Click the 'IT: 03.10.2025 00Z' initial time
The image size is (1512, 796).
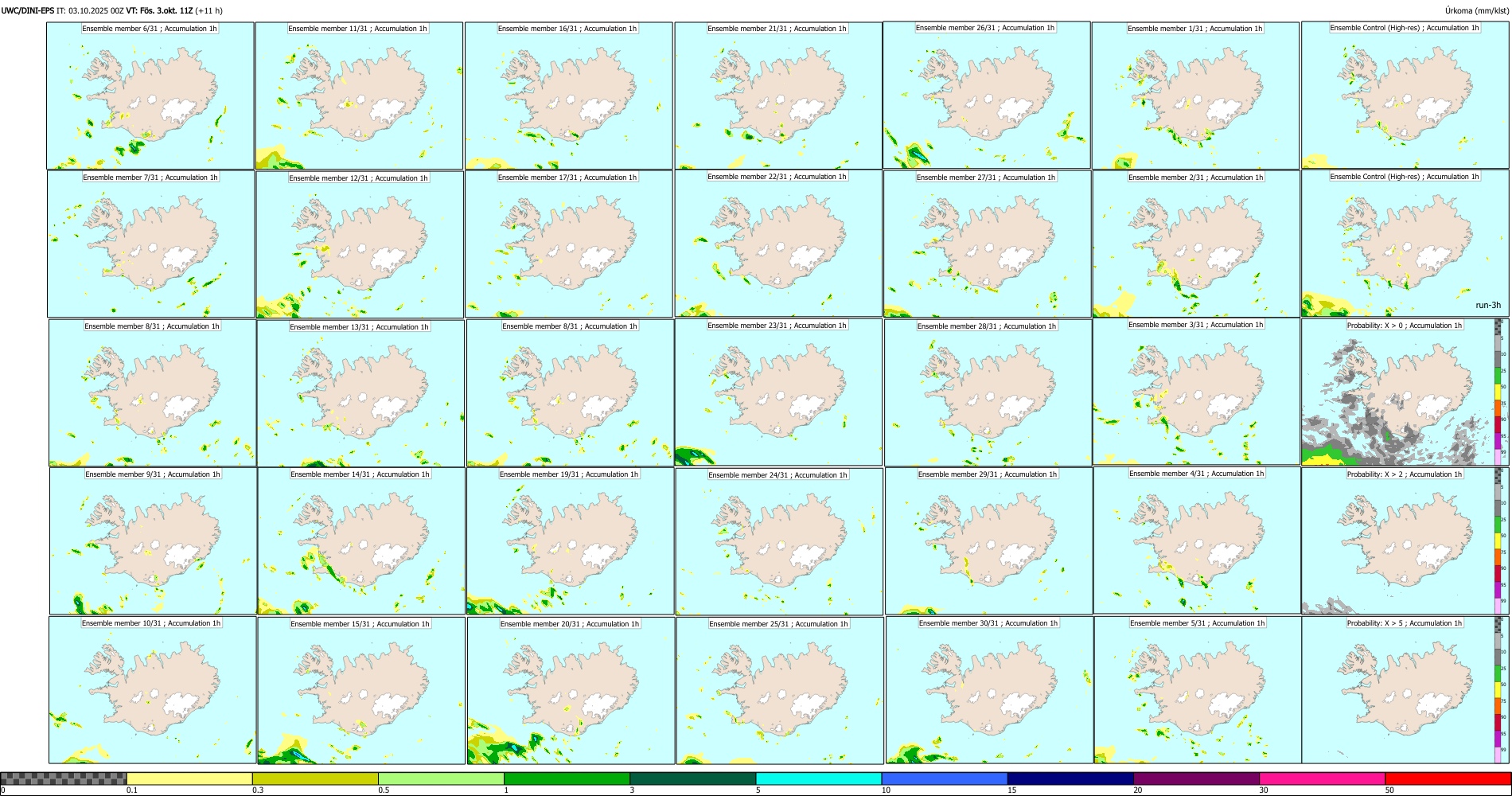pos(90,11)
